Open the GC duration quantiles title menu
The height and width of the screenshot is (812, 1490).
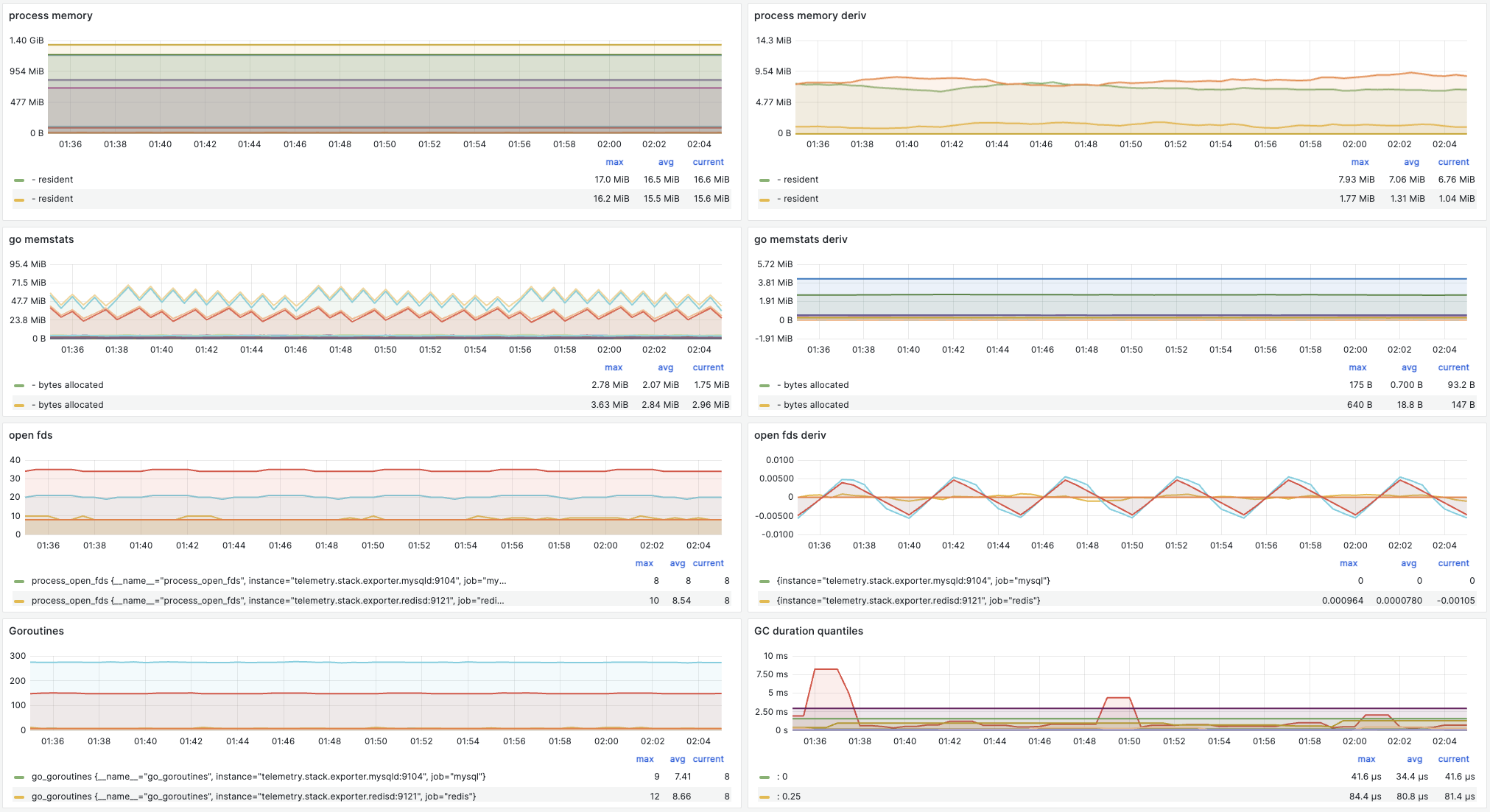tap(808, 631)
